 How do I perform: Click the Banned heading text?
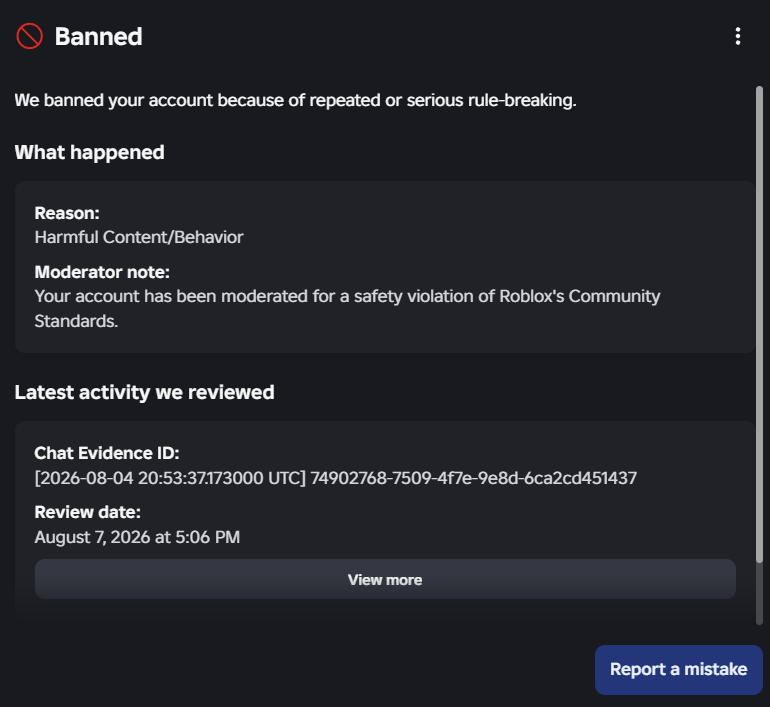click(x=98, y=37)
